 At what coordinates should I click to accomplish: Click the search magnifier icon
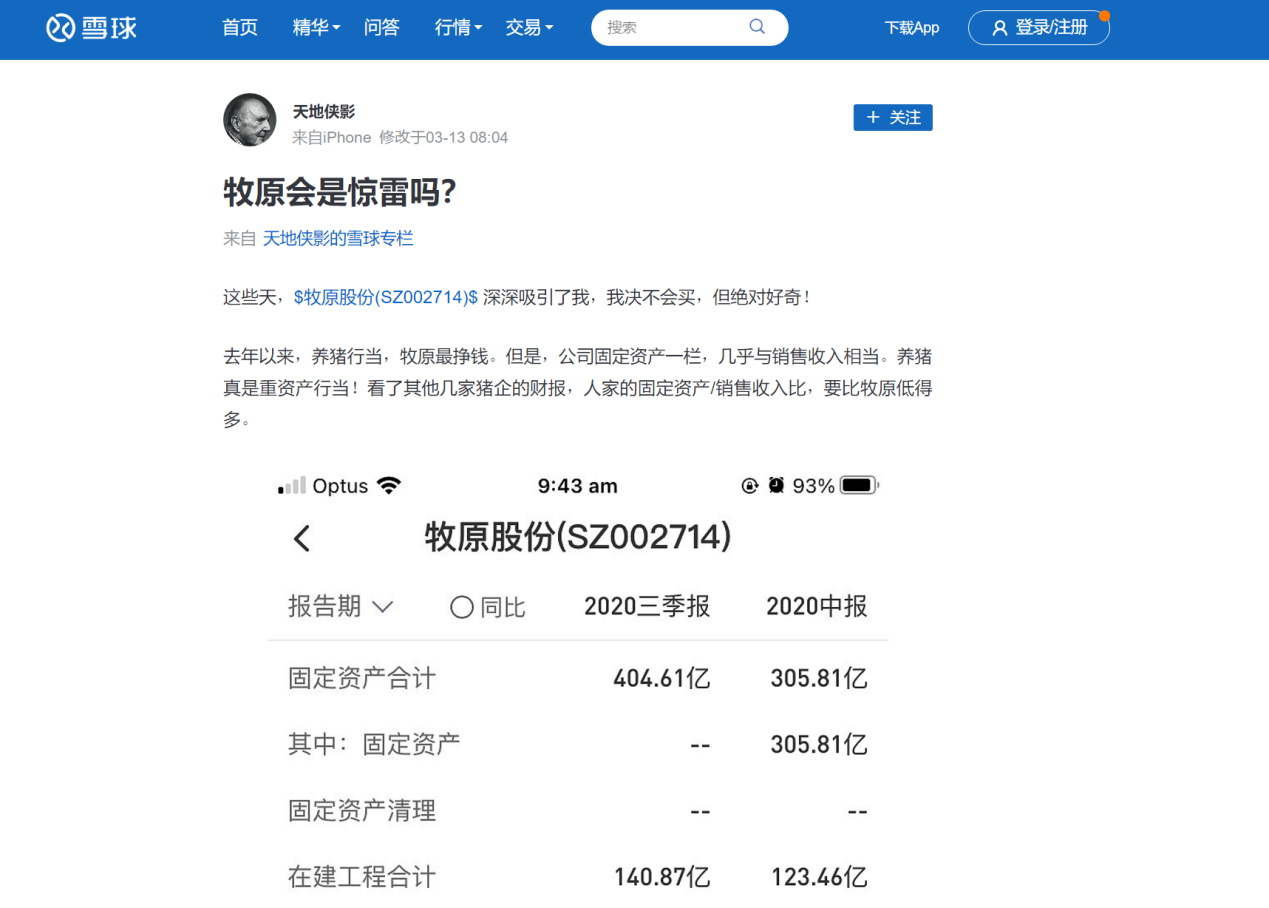[x=757, y=27]
